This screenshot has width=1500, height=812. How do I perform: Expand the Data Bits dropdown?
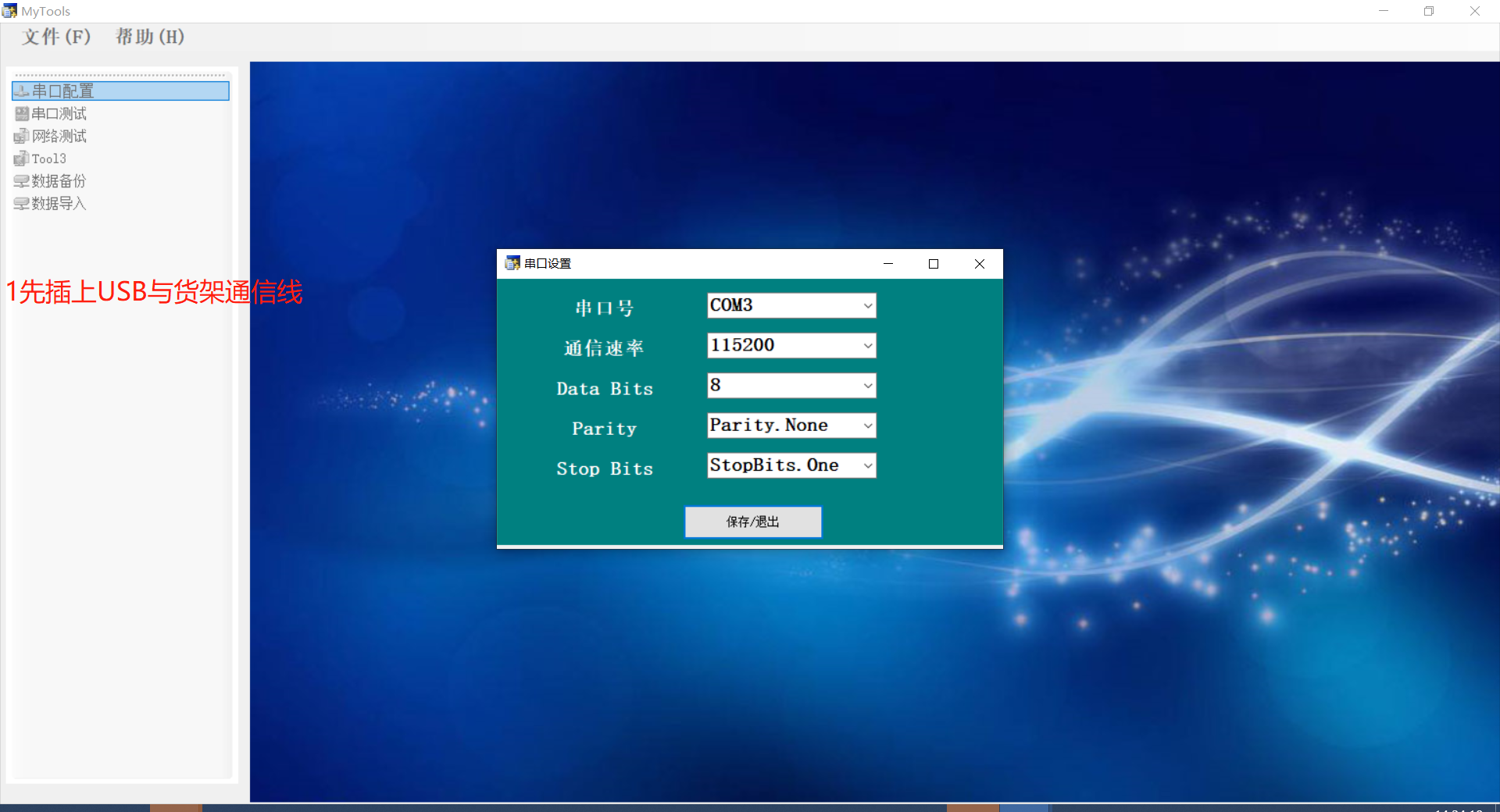(867, 386)
